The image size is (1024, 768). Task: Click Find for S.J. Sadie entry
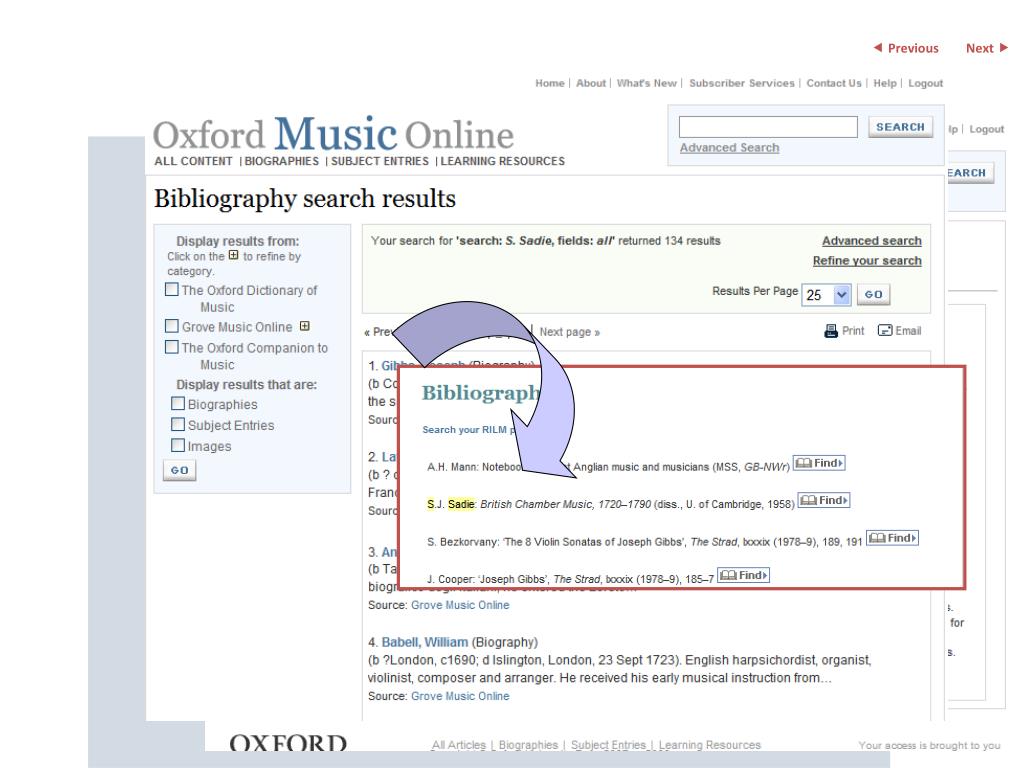pyautogui.click(x=824, y=500)
